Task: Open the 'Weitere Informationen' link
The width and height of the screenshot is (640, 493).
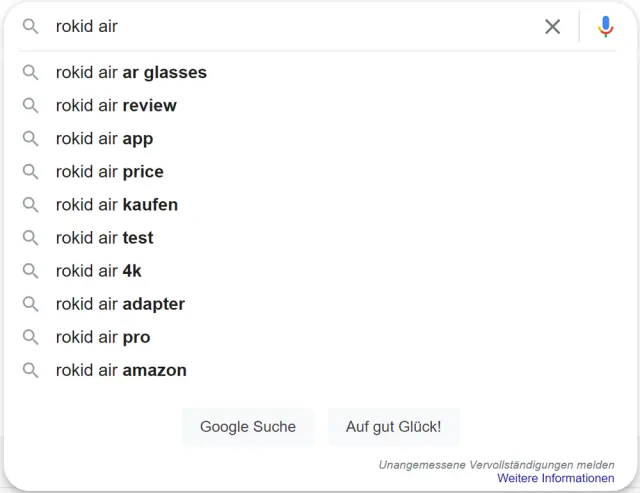Action: (555, 479)
